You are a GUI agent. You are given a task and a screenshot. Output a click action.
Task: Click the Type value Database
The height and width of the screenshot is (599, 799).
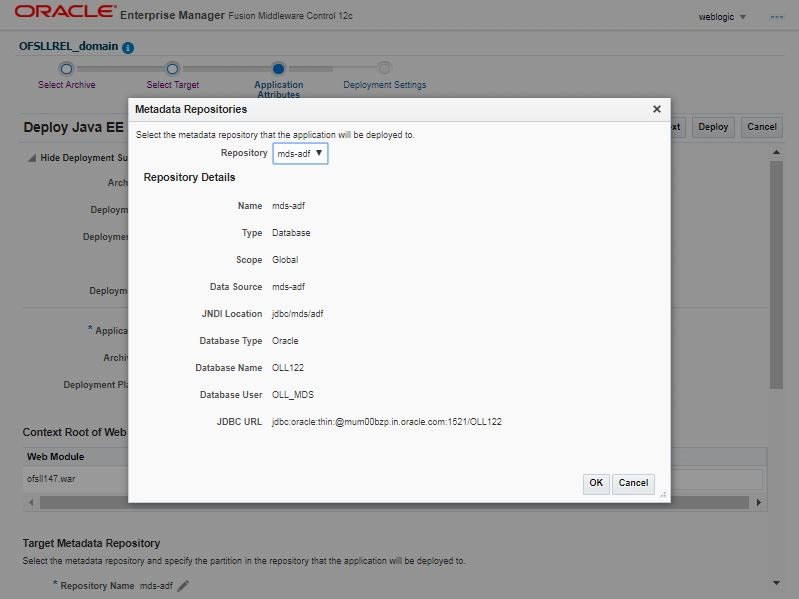pos(291,233)
